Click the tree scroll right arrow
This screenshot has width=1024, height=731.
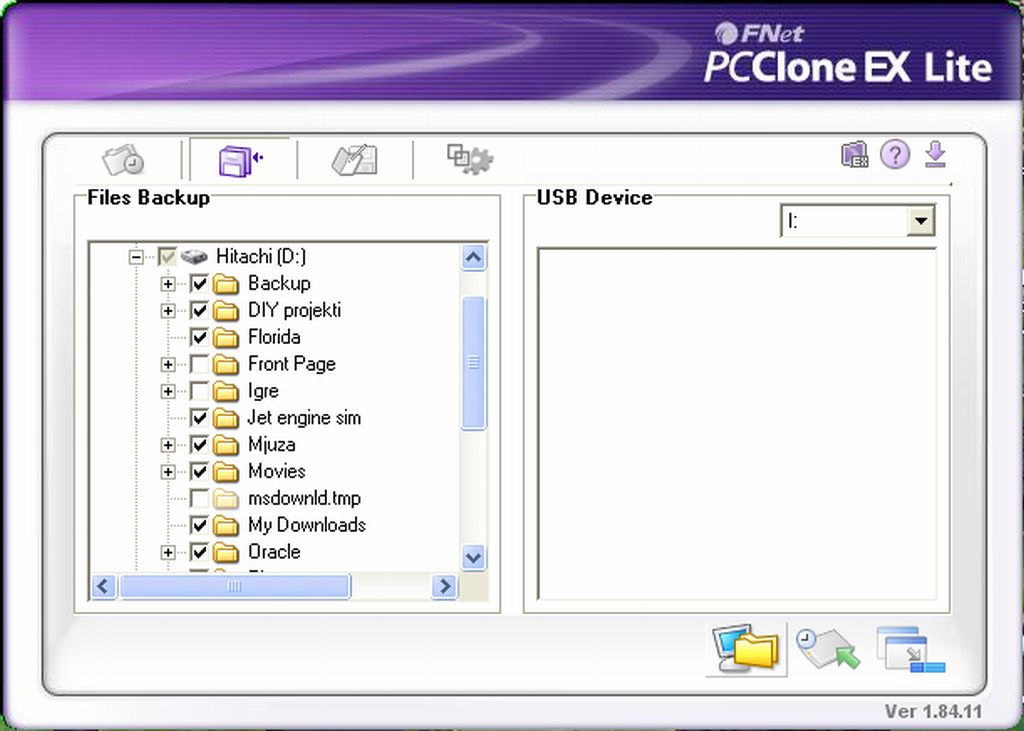pyautogui.click(x=445, y=586)
